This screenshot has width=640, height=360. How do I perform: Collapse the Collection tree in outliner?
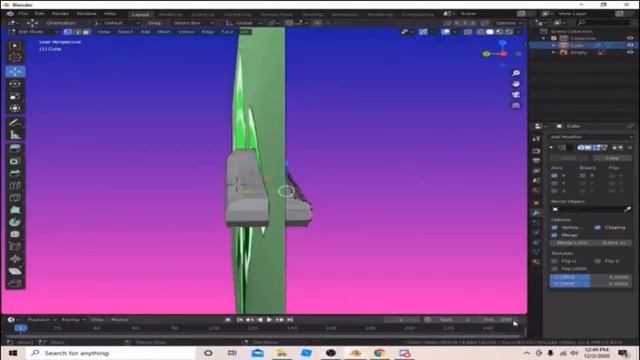point(544,38)
